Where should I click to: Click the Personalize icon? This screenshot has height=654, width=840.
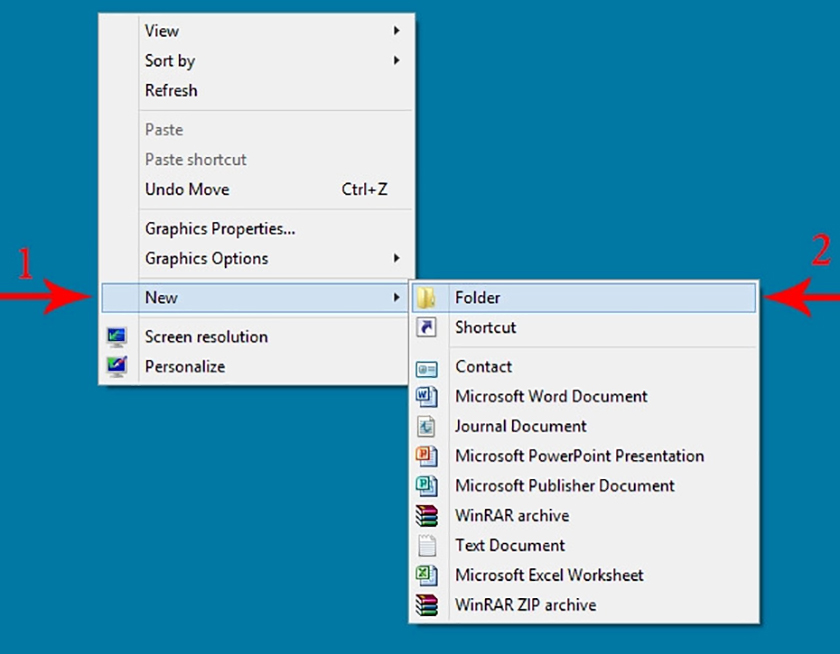[117, 367]
